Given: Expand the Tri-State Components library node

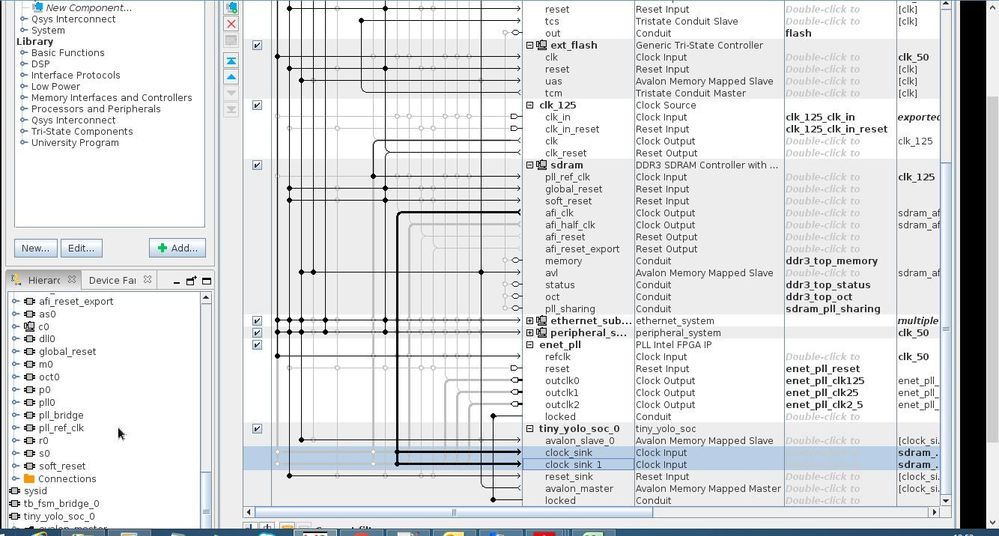Looking at the screenshot, I should 24,131.
